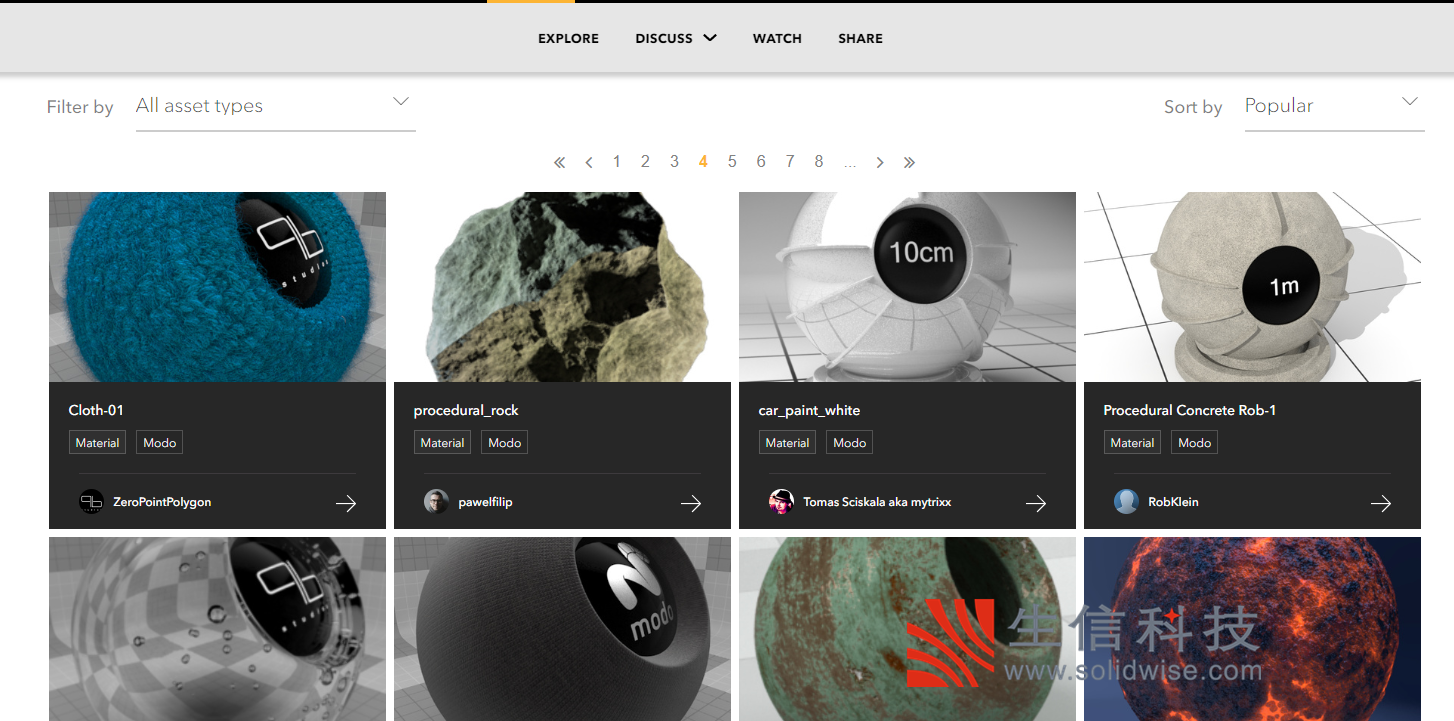Click Modo tag on car_paint_white
Image resolution: width=1454 pixels, height=721 pixels.
point(849,443)
